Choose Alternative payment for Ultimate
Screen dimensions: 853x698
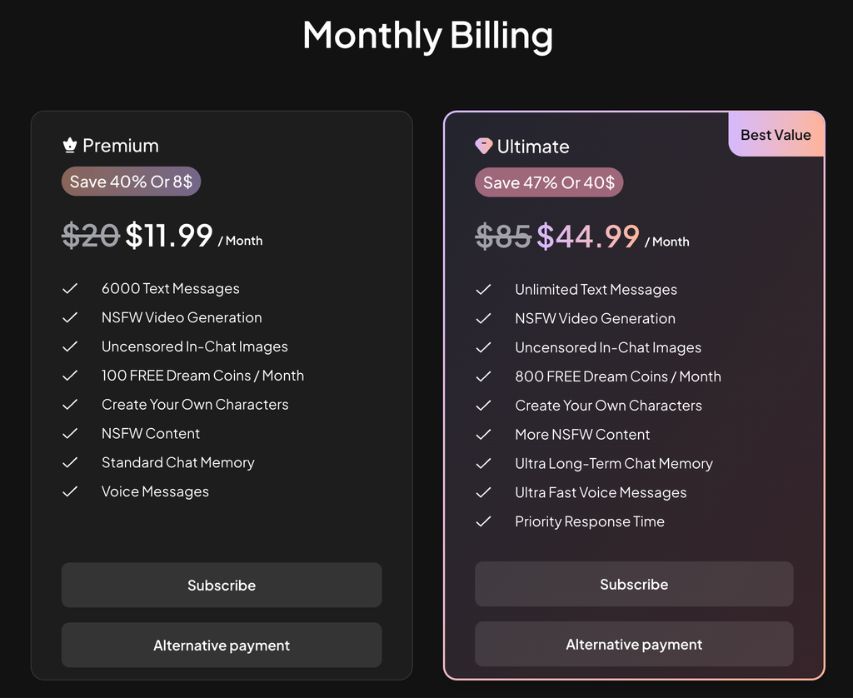633,644
